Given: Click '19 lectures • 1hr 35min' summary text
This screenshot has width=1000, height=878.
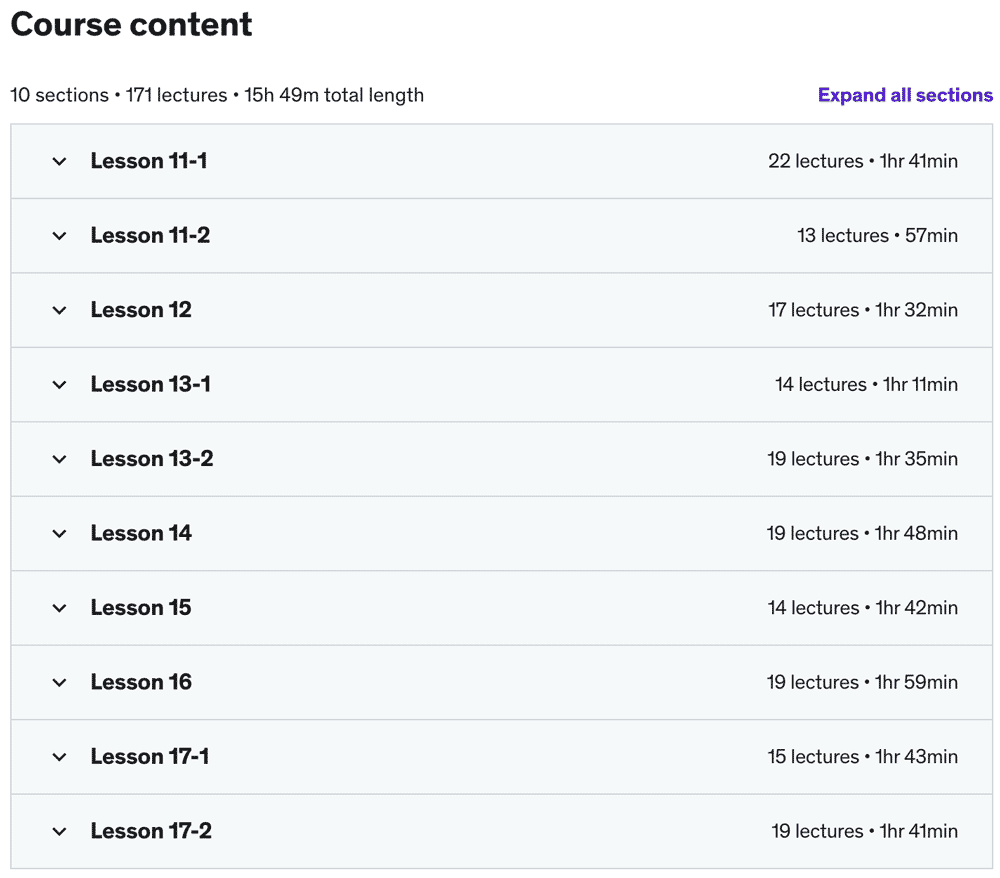Looking at the screenshot, I should [862, 459].
